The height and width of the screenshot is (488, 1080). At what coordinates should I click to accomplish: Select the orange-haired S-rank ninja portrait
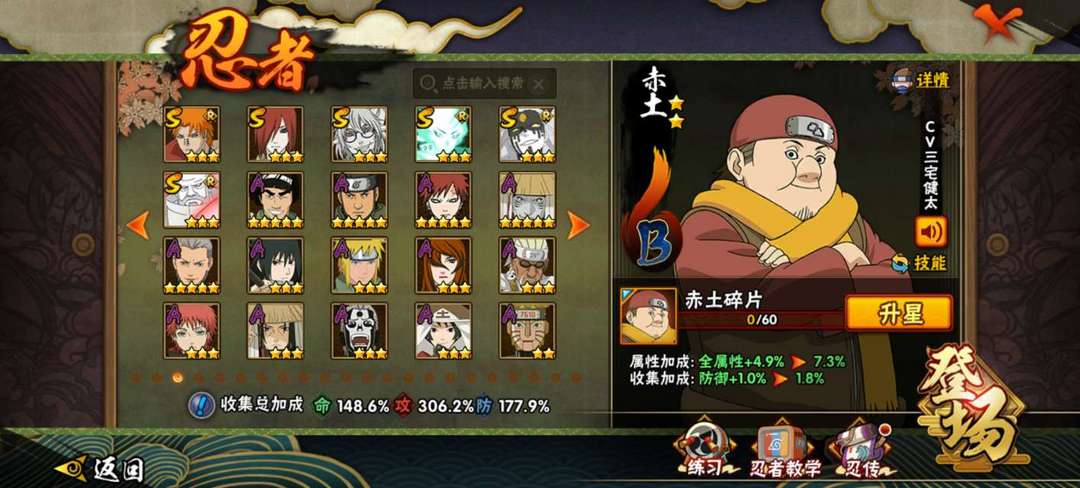(191, 134)
